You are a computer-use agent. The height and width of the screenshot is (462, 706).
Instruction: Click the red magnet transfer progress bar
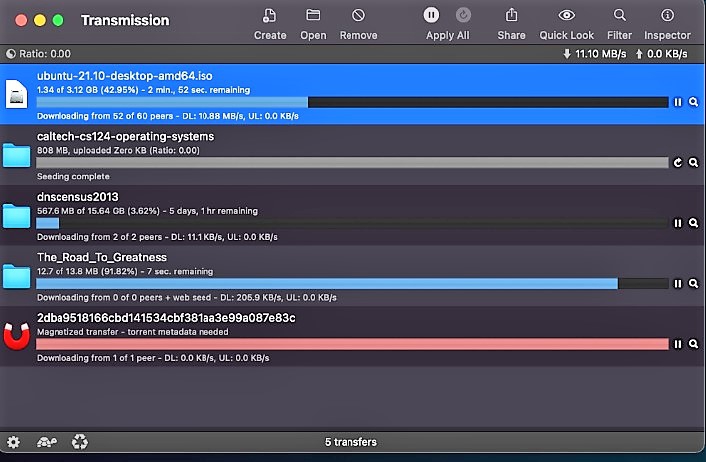point(352,344)
